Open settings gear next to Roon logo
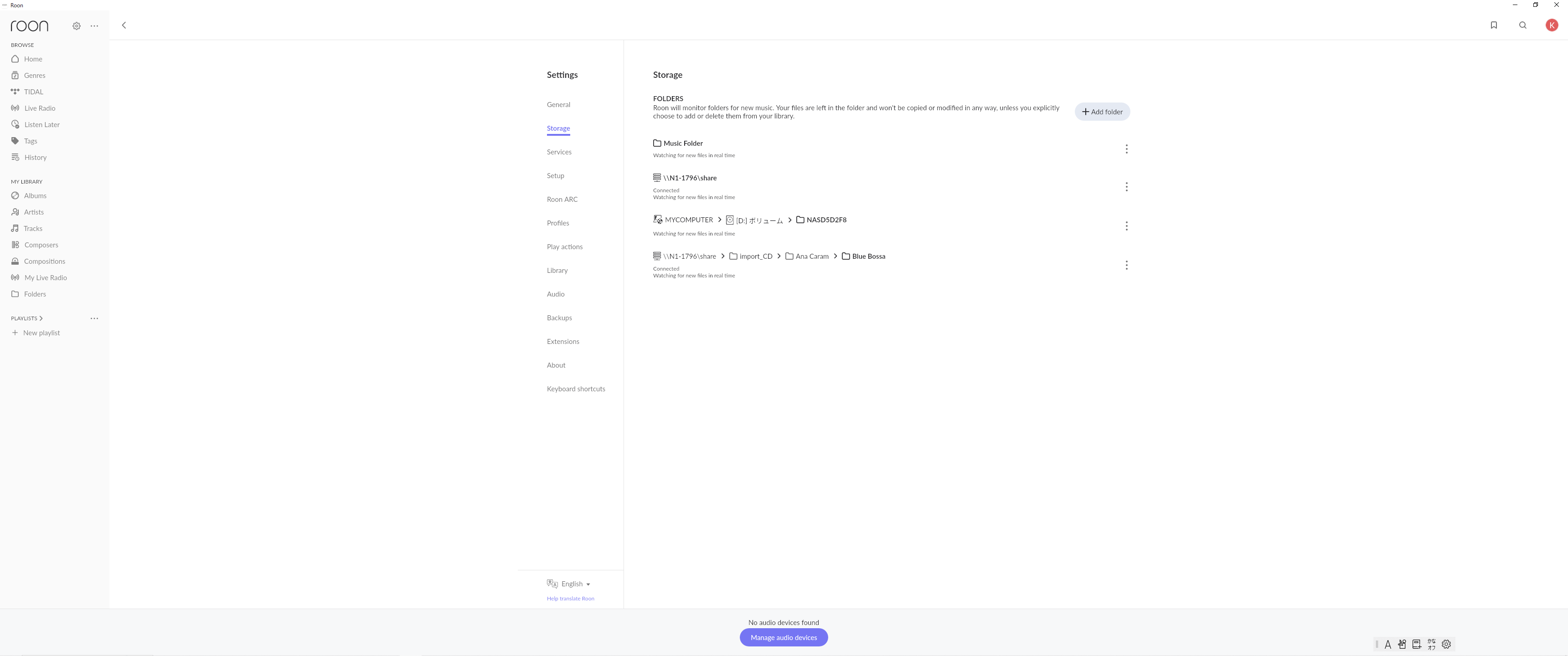The width and height of the screenshot is (1568, 656). (x=77, y=26)
